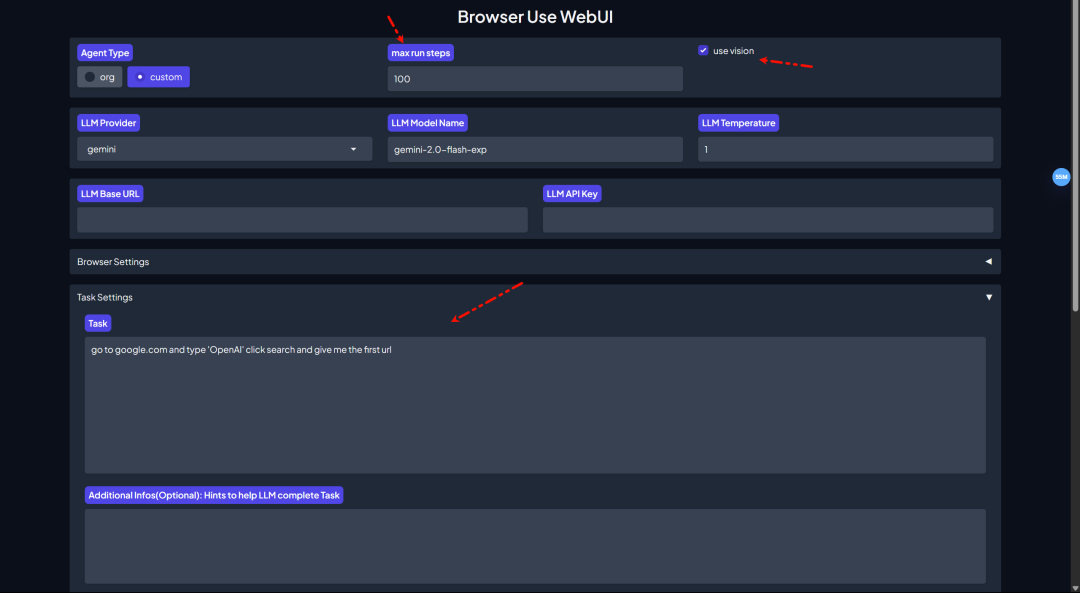1080x593 pixels.
Task: Click inside the Task text area
Action: click(x=535, y=405)
